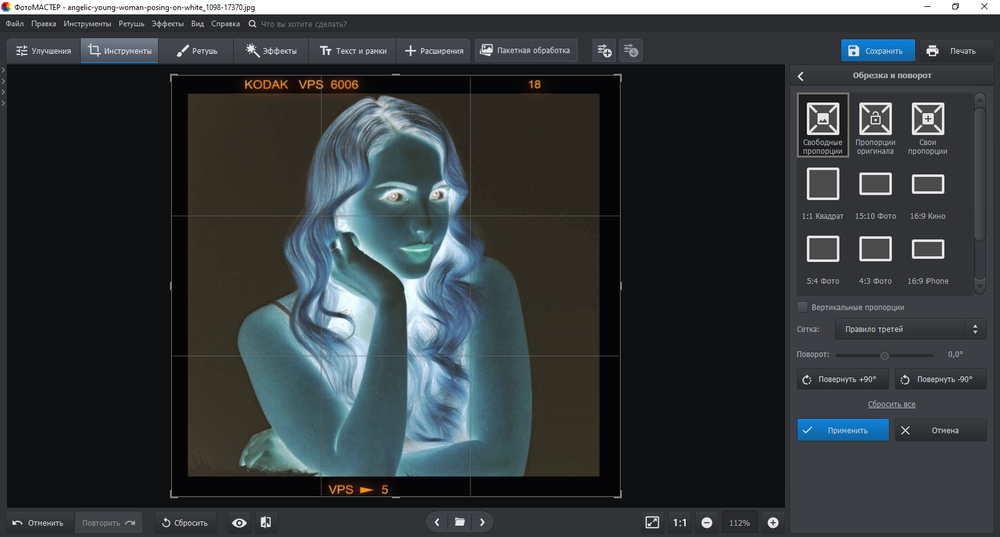
Task: Enable the Вертикальные пропорции checkbox
Action: tap(803, 307)
